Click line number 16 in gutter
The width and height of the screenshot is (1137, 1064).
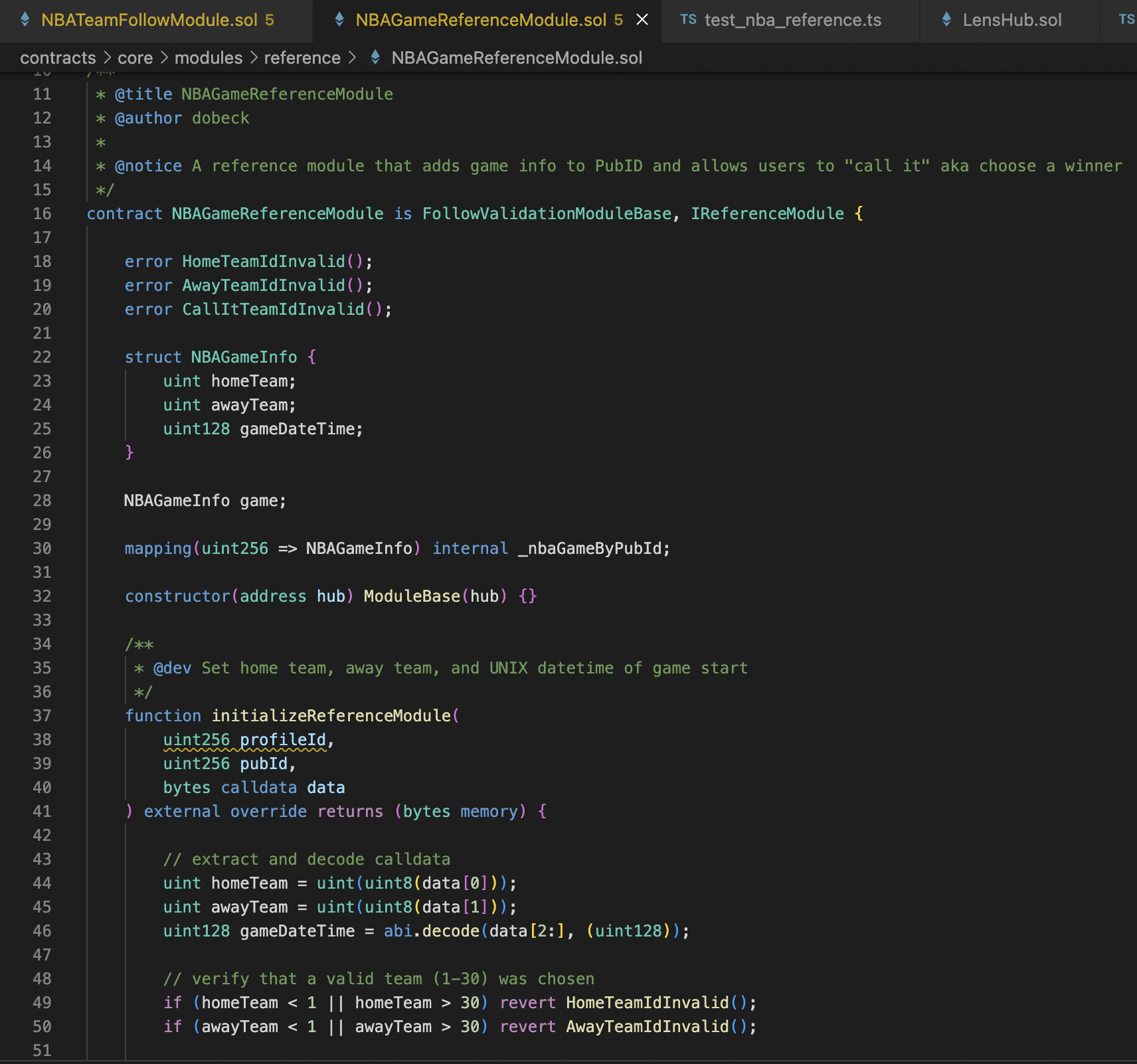42,214
